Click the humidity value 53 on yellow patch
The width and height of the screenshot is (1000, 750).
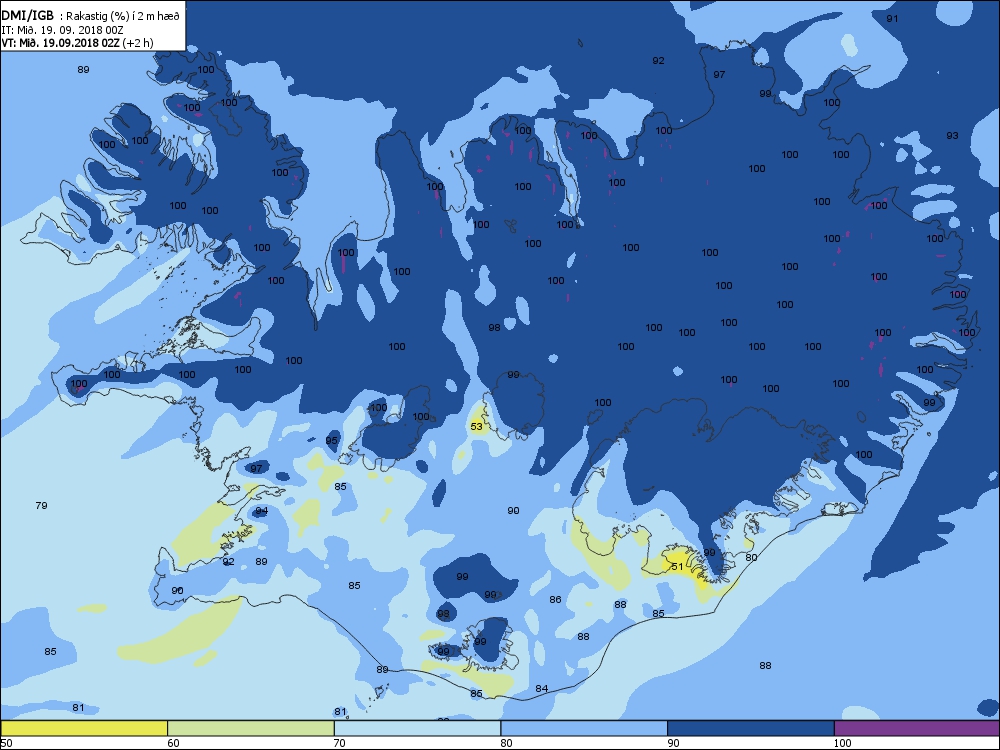476,427
